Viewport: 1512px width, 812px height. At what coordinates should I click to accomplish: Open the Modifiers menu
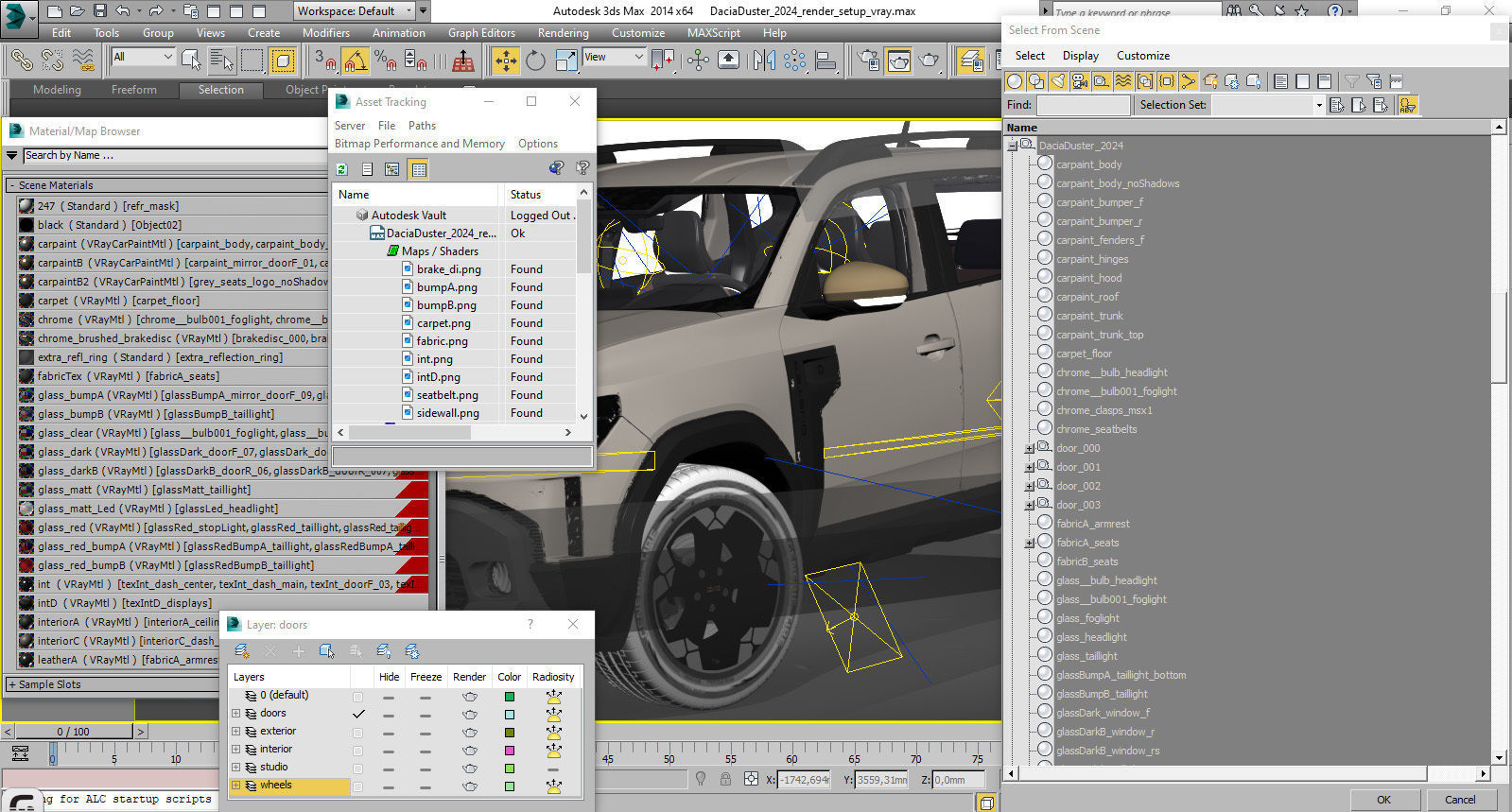[326, 32]
